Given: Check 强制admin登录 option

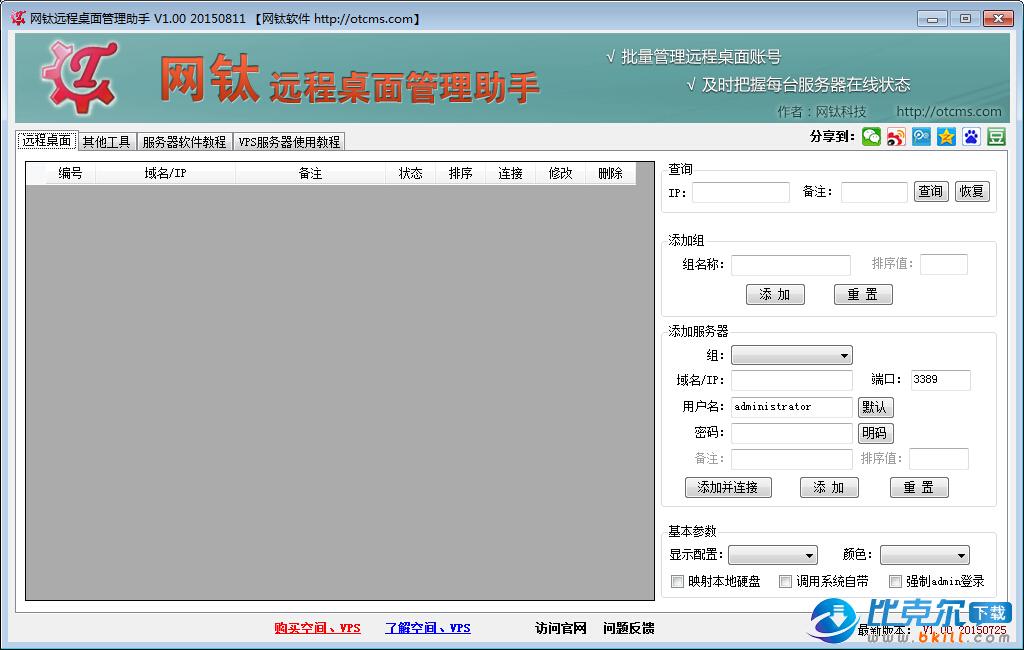Looking at the screenshot, I should click(x=895, y=581).
